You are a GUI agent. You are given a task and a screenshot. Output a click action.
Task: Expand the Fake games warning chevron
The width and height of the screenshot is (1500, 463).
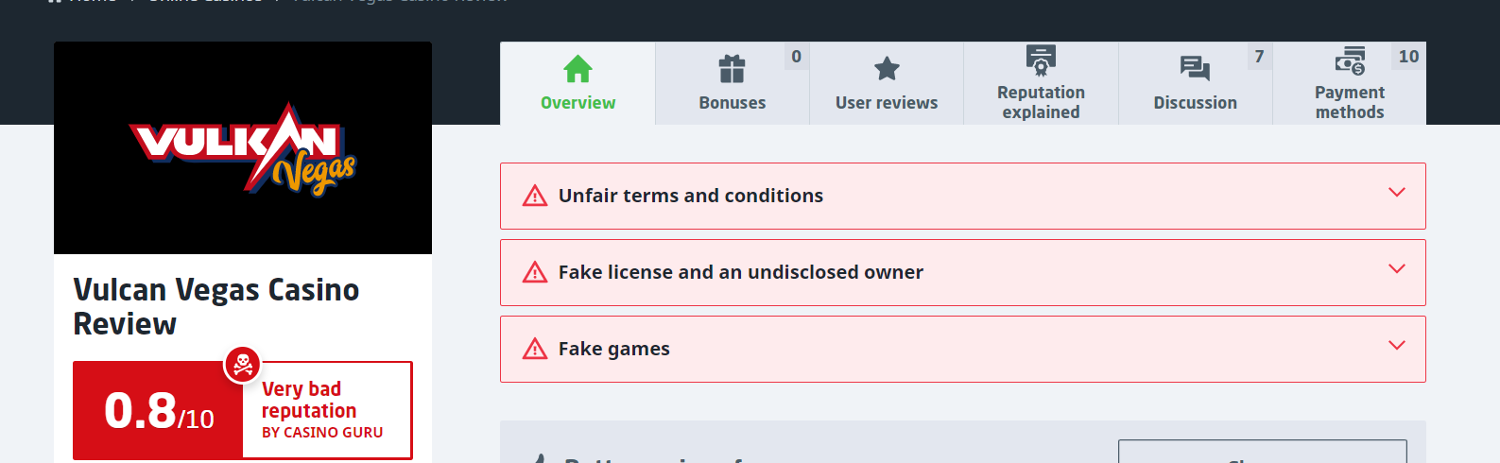click(1397, 345)
